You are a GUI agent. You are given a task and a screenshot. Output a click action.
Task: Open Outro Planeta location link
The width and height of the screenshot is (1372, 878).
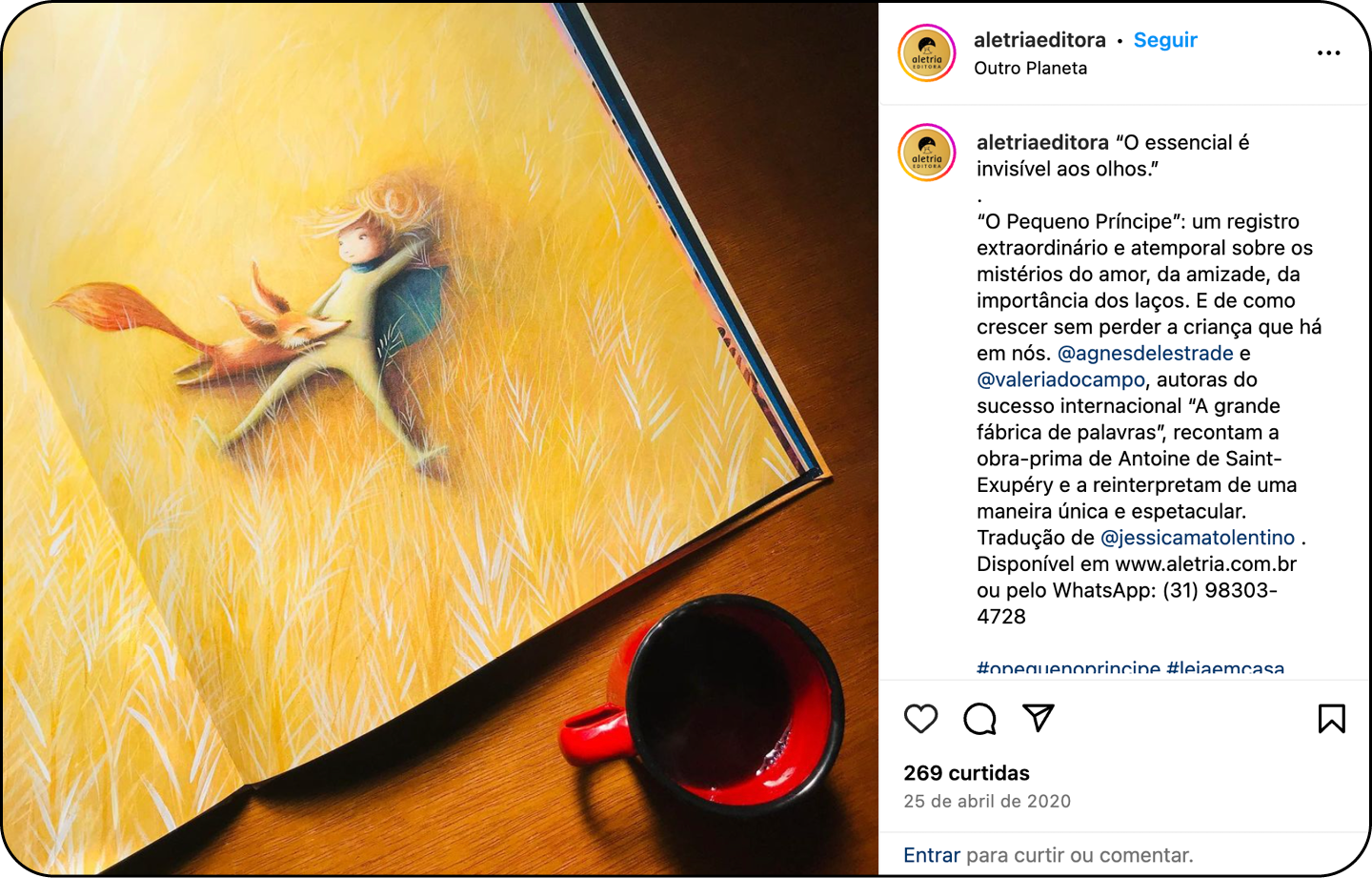coord(1030,68)
